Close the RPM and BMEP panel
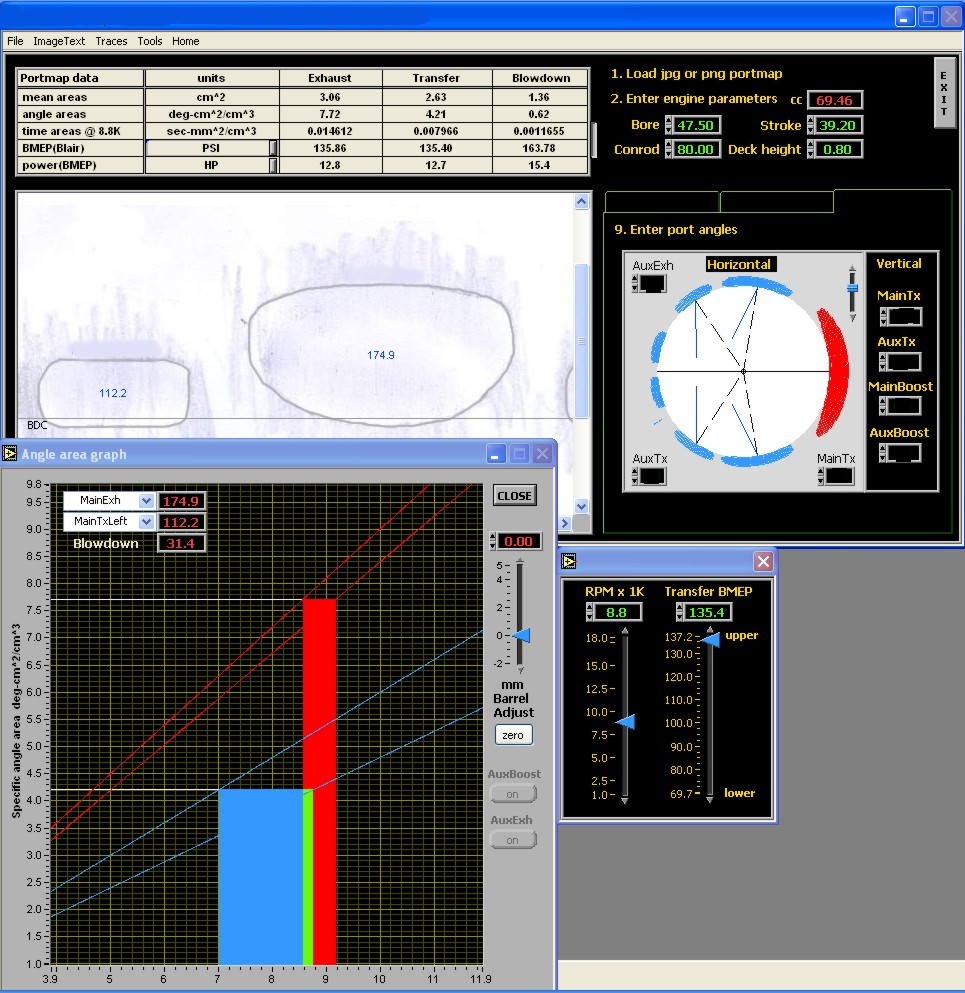The width and height of the screenshot is (965, 993). pos(763,561)
